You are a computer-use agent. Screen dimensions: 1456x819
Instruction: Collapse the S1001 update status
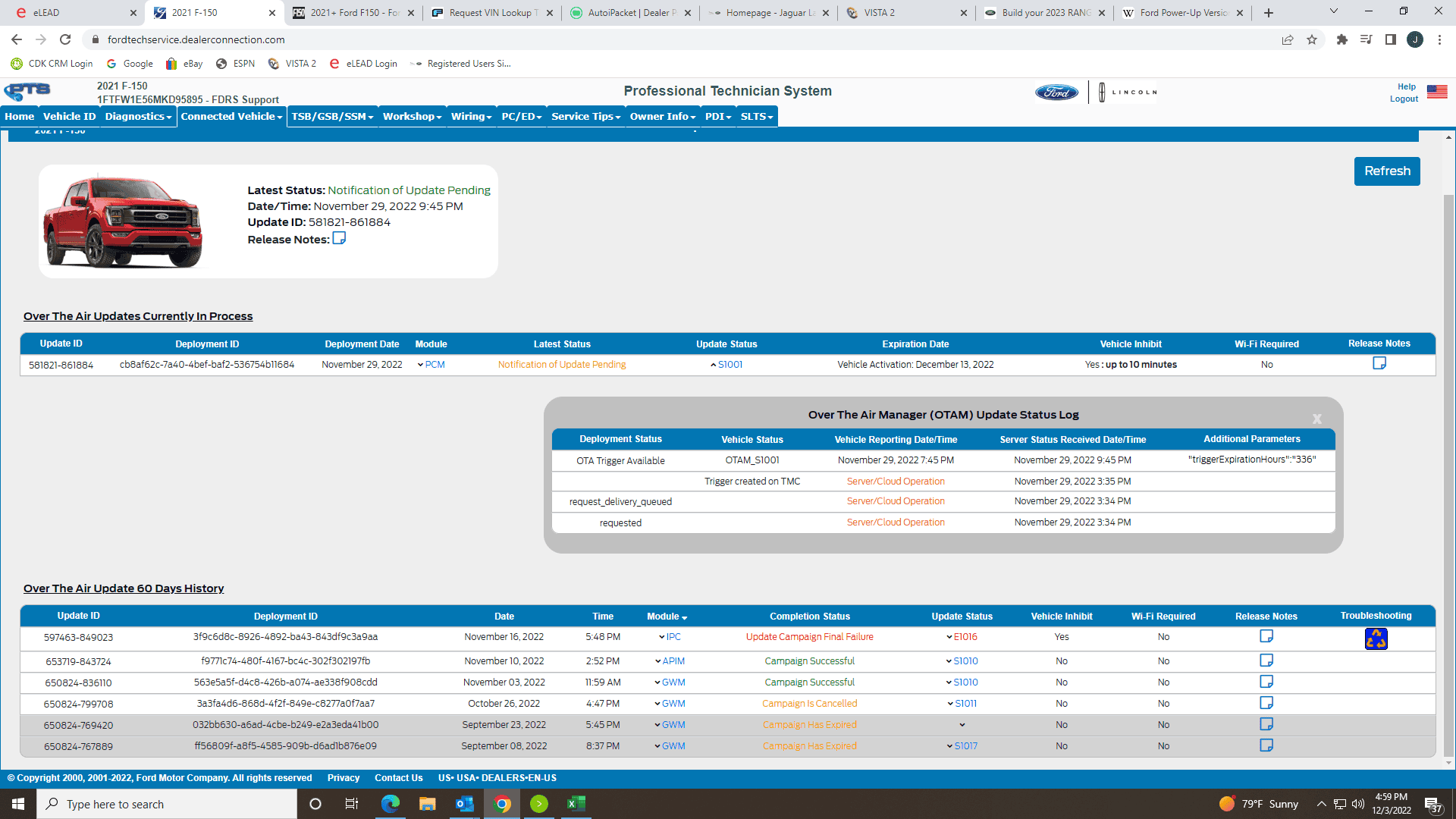pyautogui.click(x=714, y=365)
